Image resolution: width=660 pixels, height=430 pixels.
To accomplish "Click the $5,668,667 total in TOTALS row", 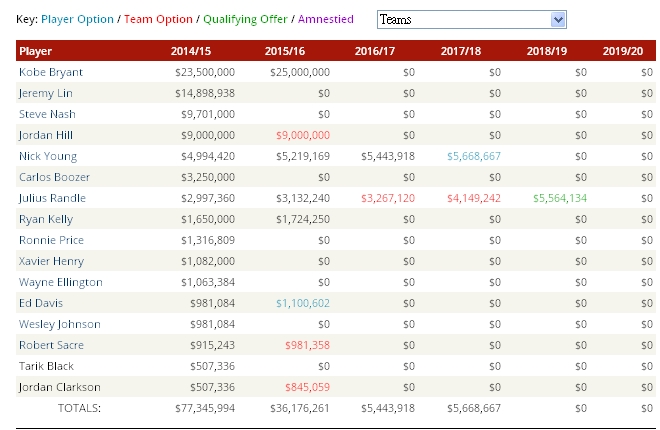I will pos(474,408).
